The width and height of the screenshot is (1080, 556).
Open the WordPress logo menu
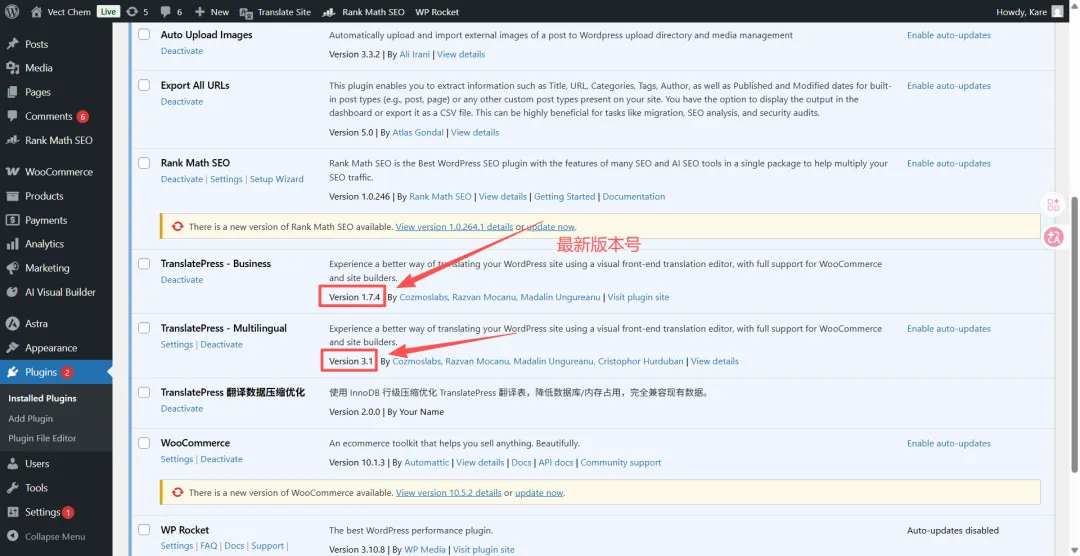[x=12, y=12]
